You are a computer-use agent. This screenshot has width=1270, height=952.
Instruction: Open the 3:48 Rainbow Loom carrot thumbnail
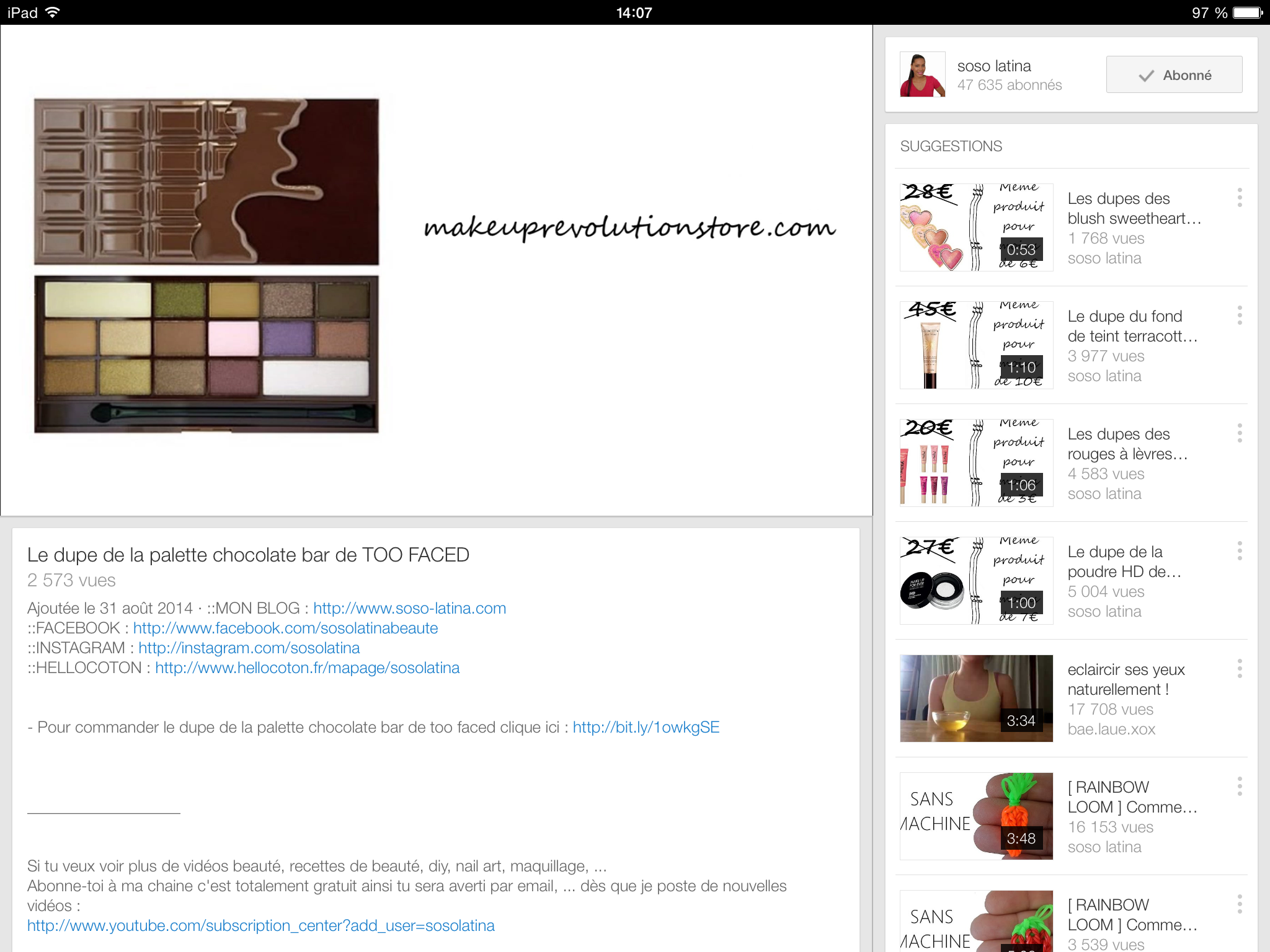976,816
